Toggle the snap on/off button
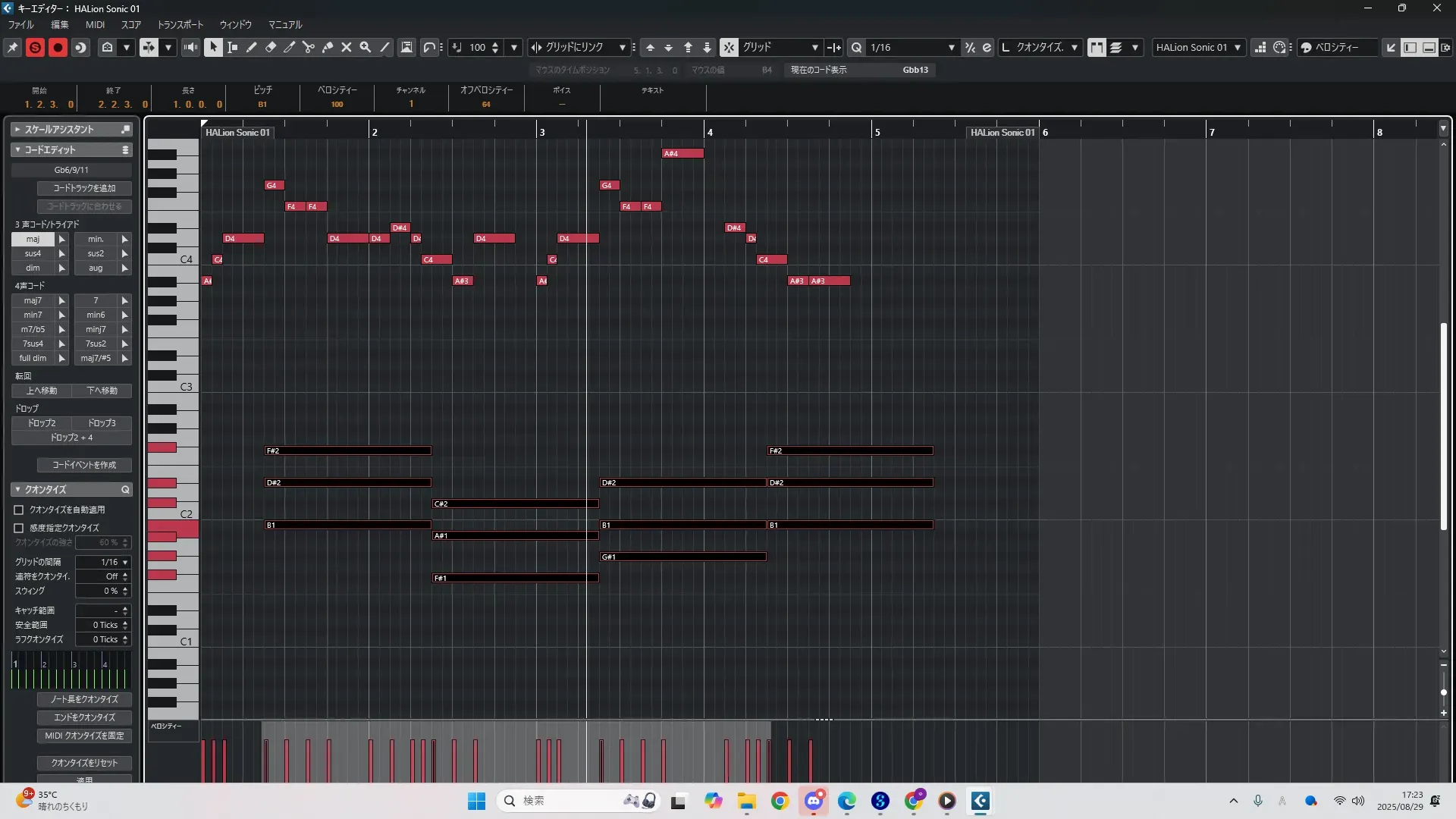 pyautogui.click(x=729, y=47)
